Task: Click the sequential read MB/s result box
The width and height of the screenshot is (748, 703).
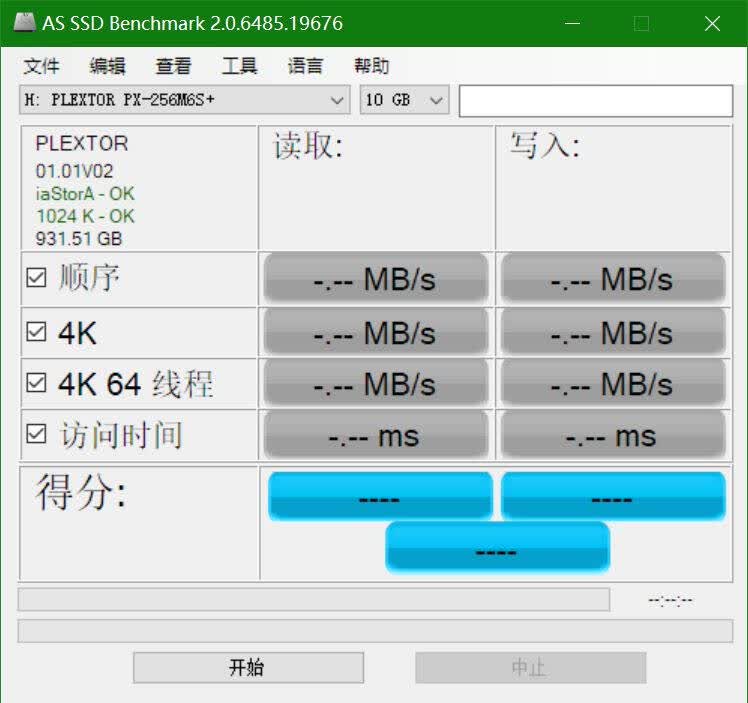Action: click(376, 278)
